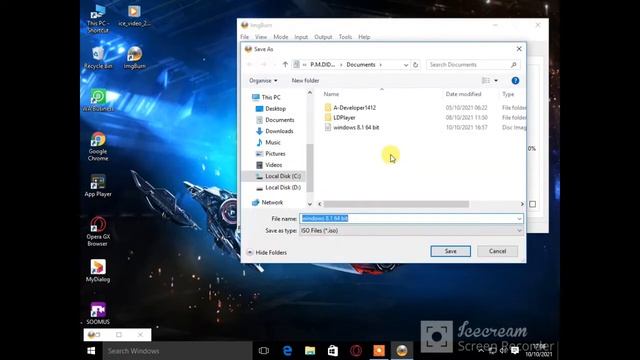Viewport: 640px width, 360px height.
Task: Open This PC shortcut on desktop
Action: 98,18
